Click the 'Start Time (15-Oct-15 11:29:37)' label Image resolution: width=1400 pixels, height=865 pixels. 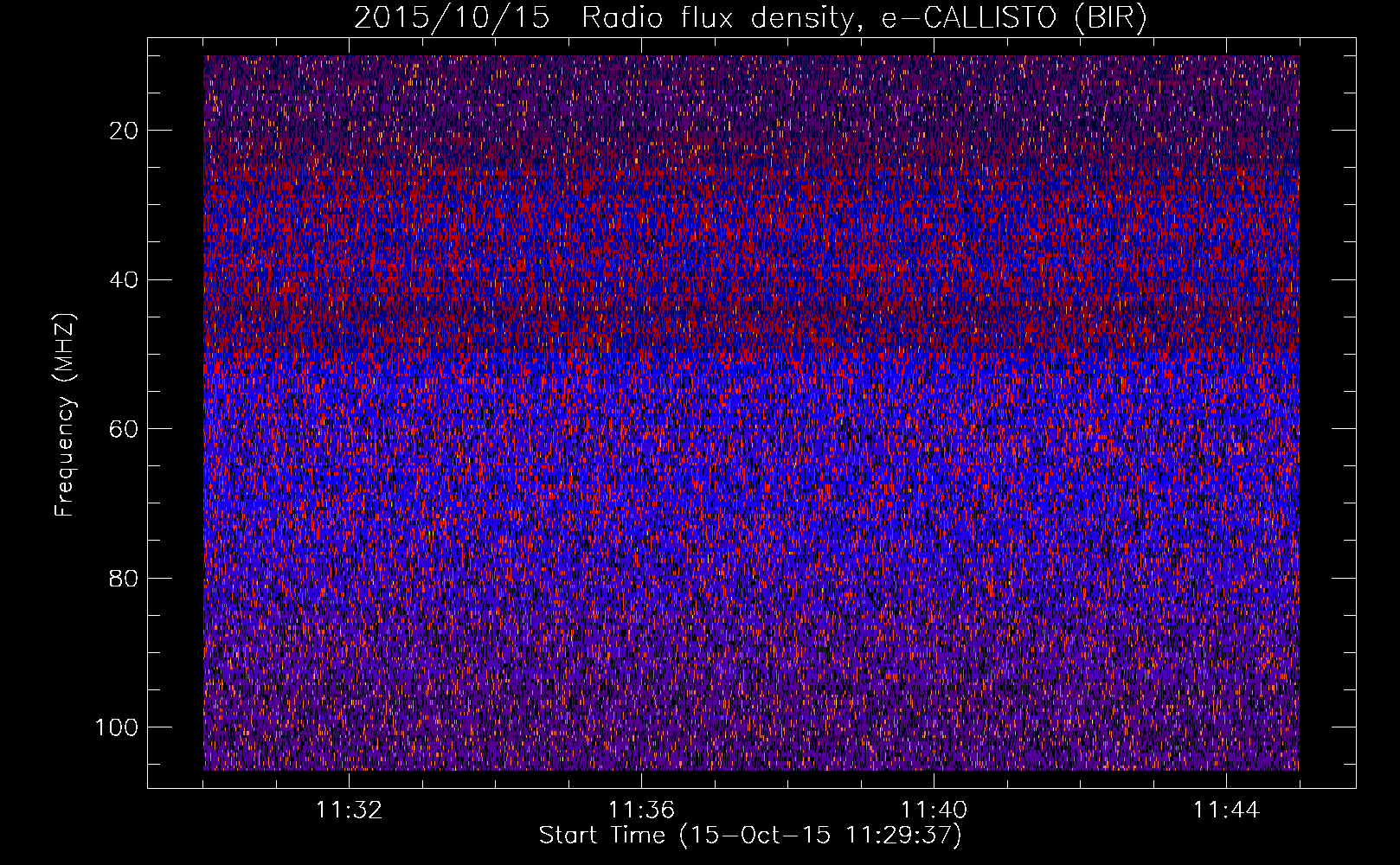tap(750, 836)
